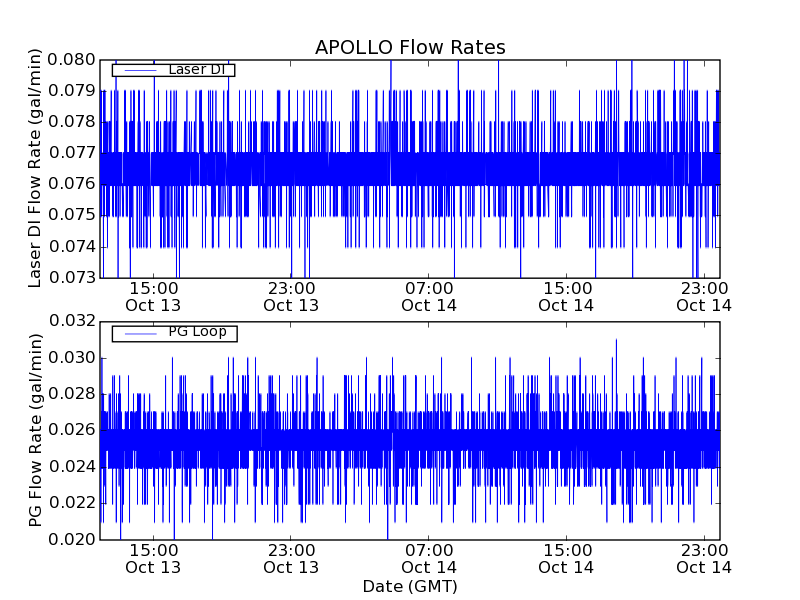This screenshot has height=600, width=800.
Task: Select the 'PG Loop' legend label
Action: [197, 332]
